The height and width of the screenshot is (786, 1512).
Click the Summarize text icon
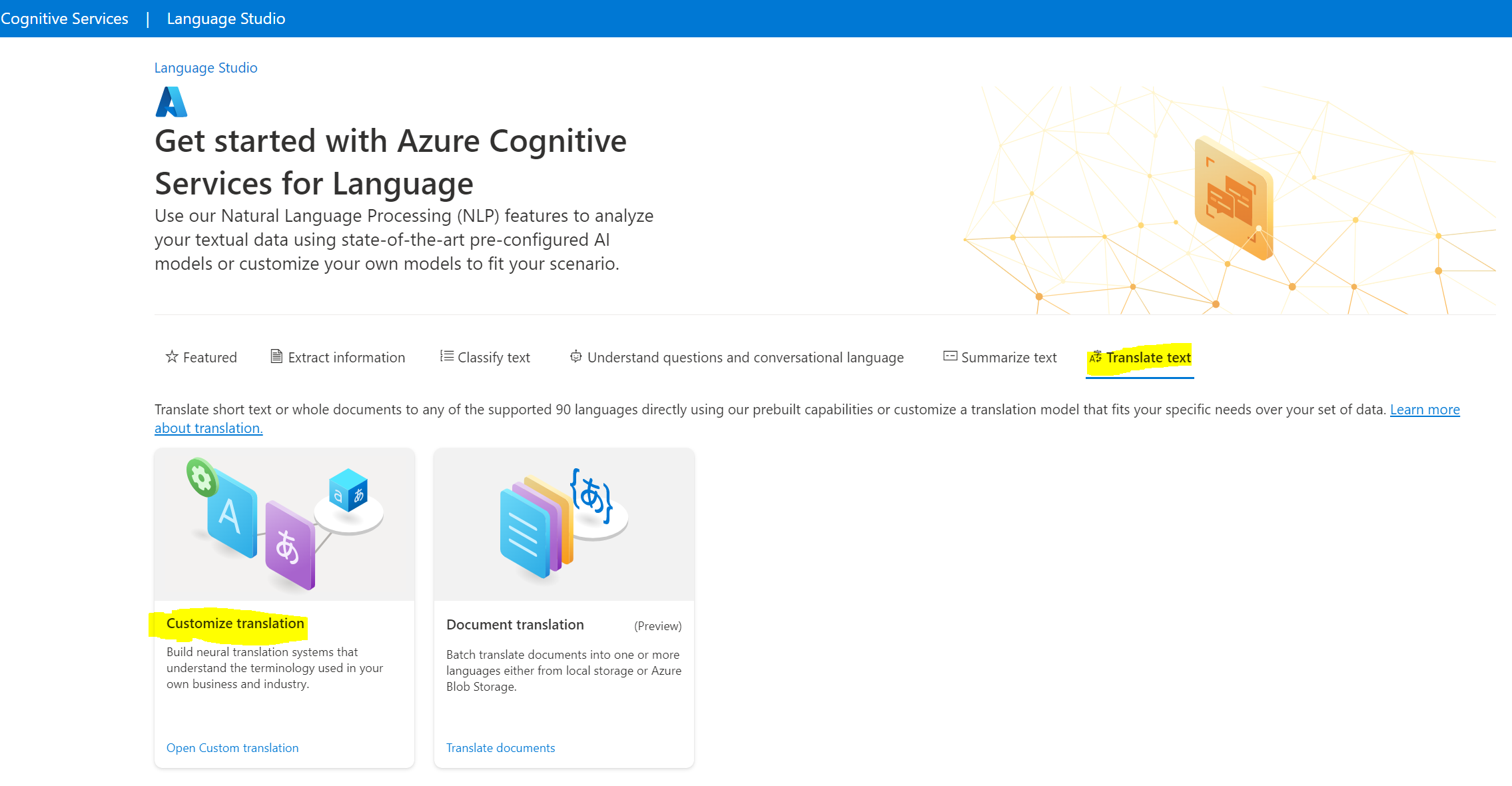[950, 356]
